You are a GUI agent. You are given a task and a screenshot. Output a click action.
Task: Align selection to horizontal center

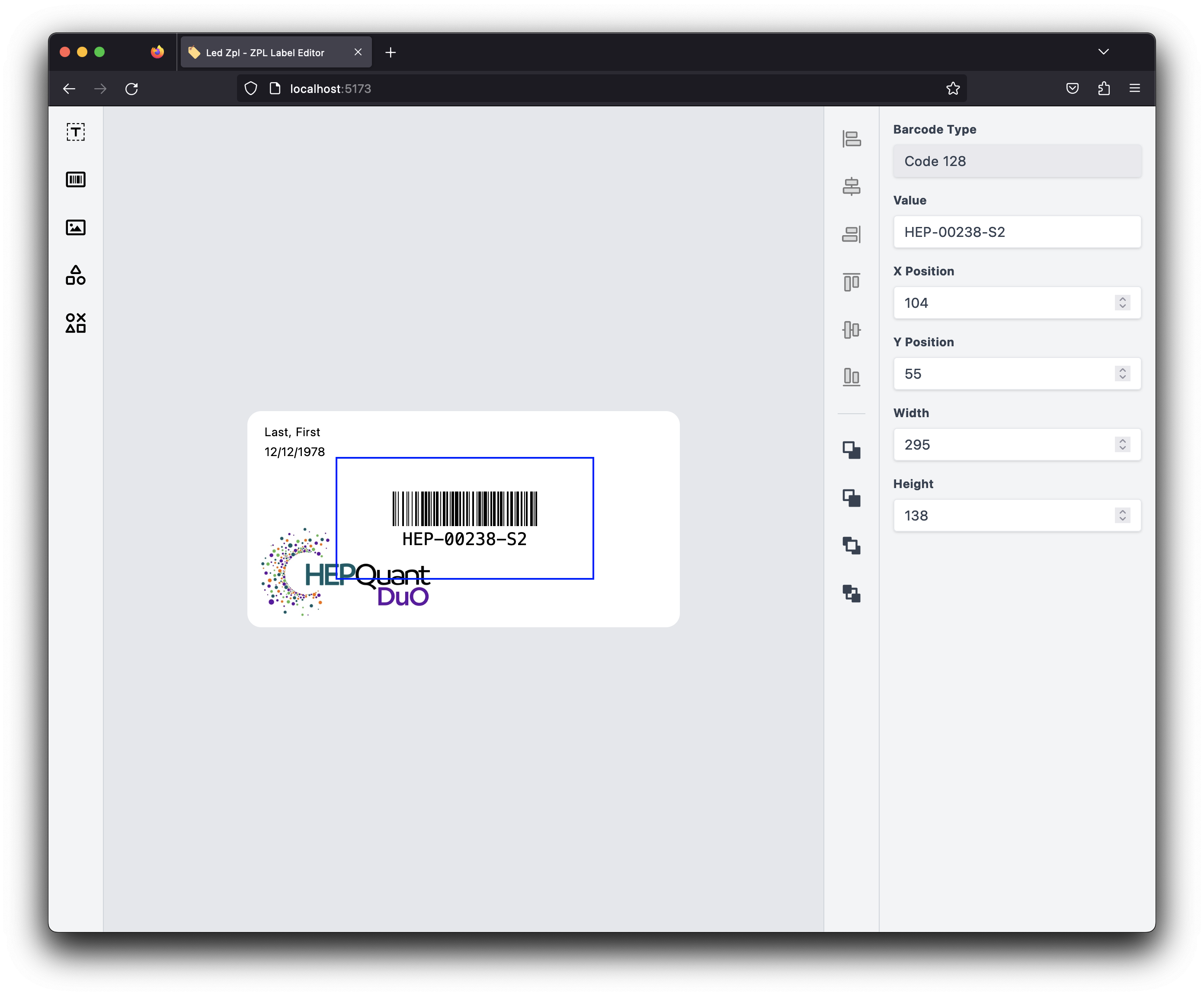click(852, 186)
